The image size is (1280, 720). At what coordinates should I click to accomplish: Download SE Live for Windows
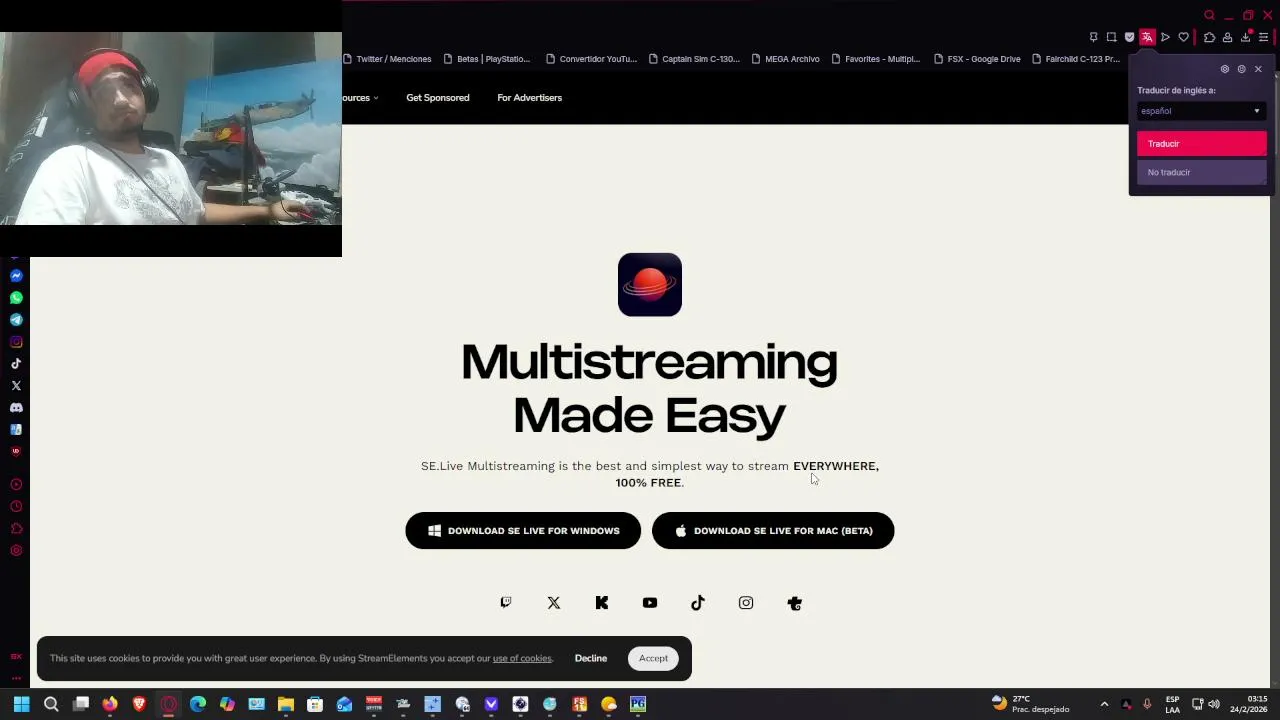pos(523,531)
